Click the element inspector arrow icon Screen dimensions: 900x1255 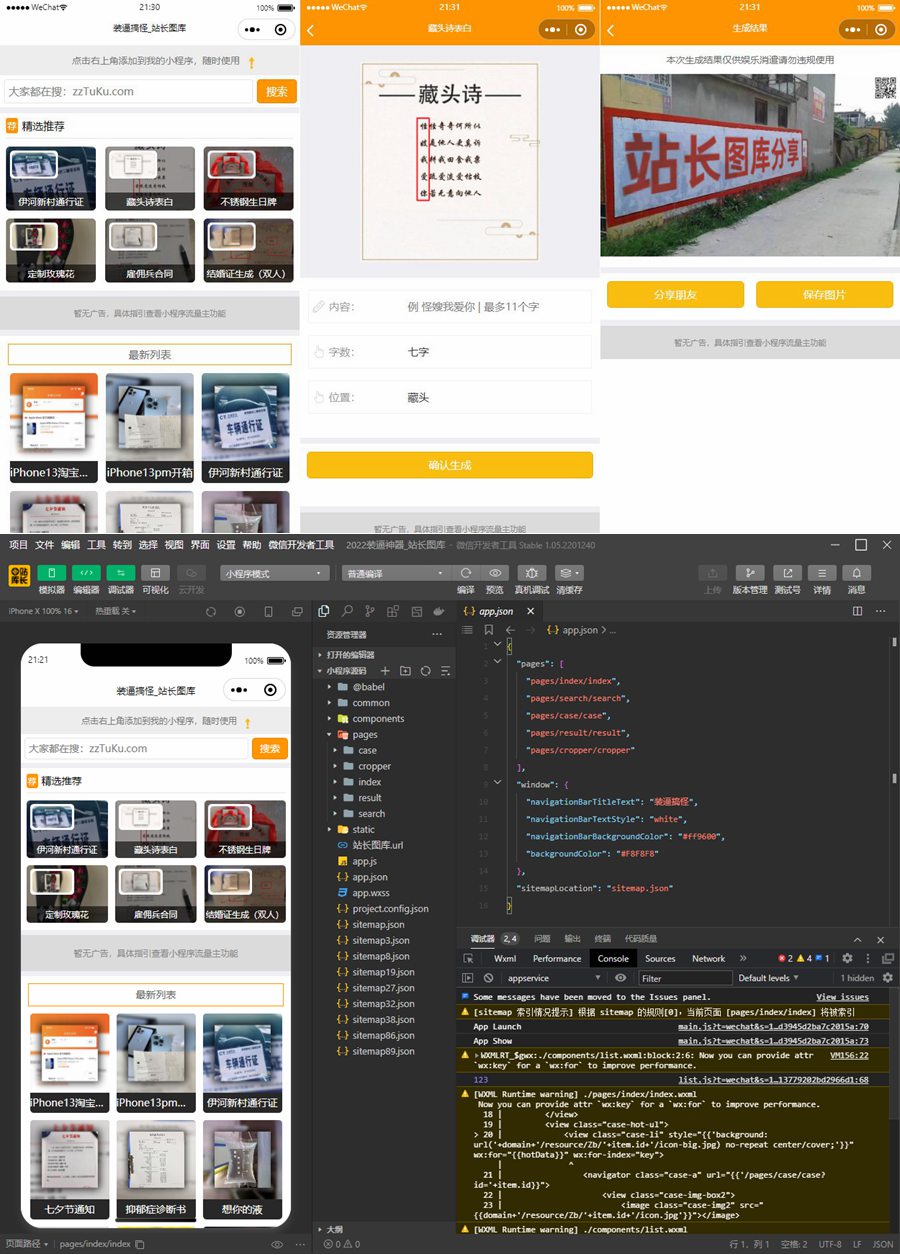tap(468, 958)
